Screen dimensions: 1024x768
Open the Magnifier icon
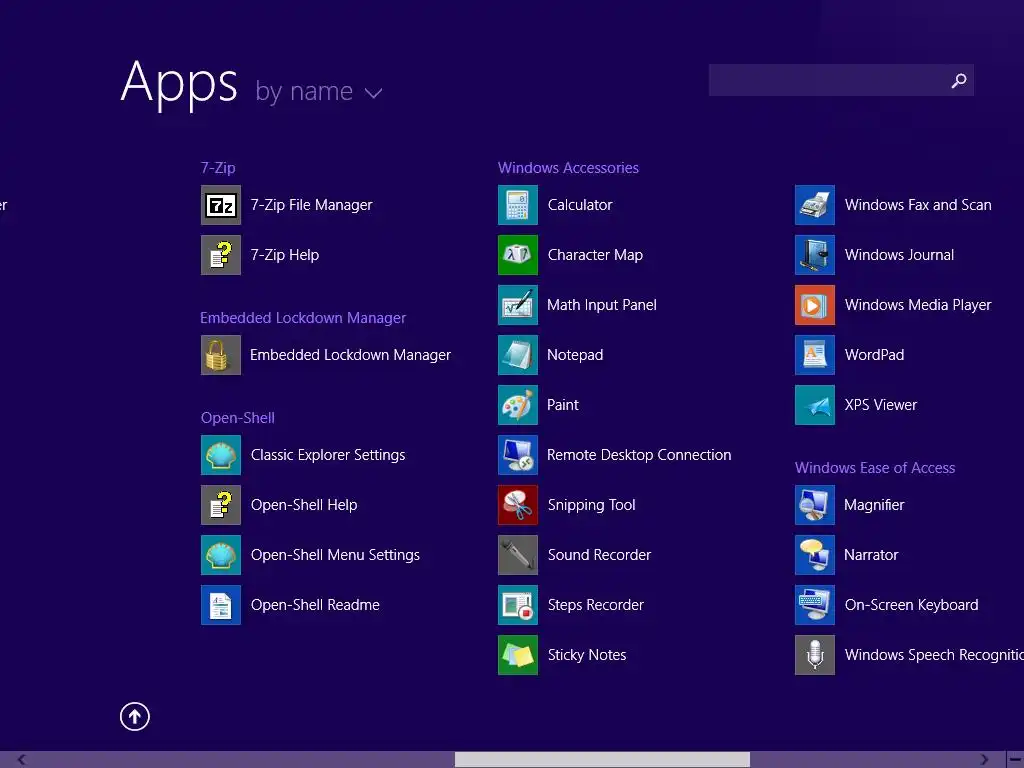[815, 505]
